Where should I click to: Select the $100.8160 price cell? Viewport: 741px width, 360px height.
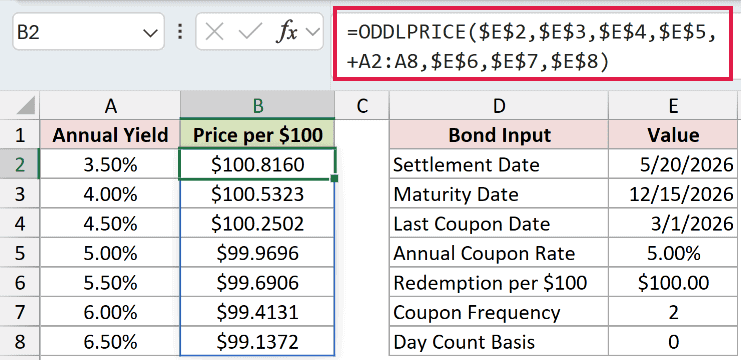[258, 164]
